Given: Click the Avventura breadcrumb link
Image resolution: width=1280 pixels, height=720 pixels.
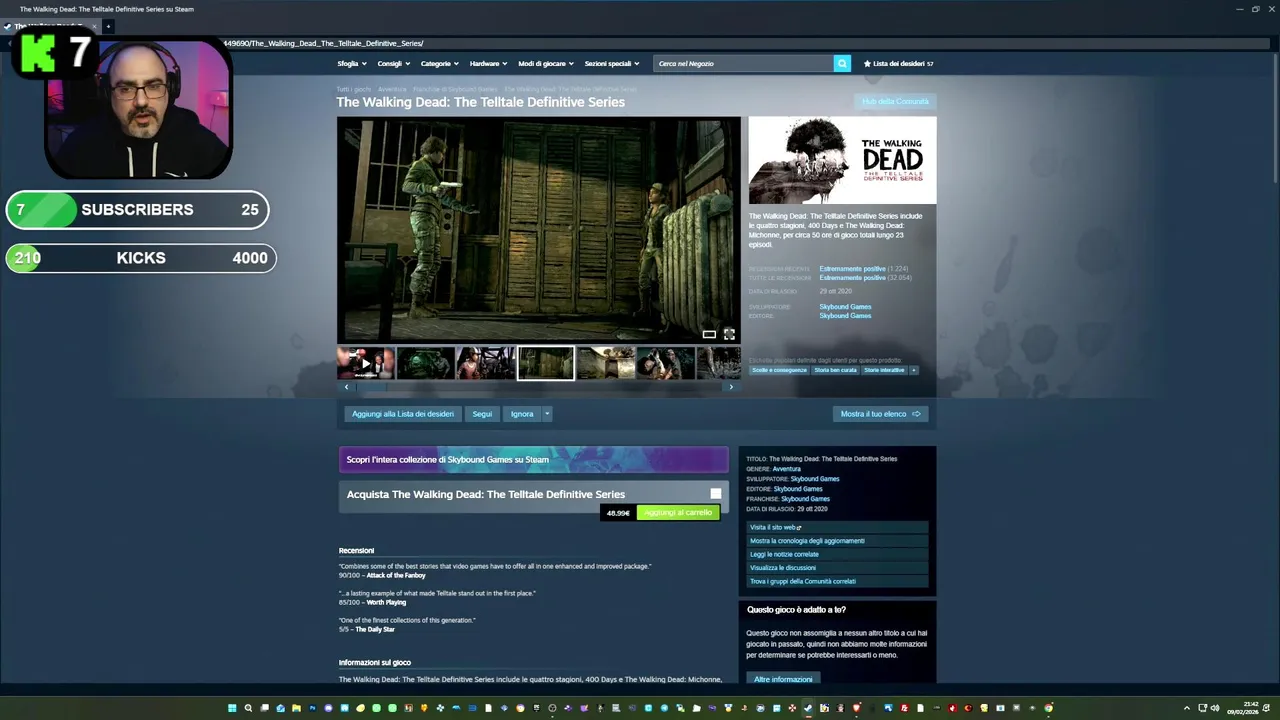Looking at the screenshot, I should tap(392, 90).
